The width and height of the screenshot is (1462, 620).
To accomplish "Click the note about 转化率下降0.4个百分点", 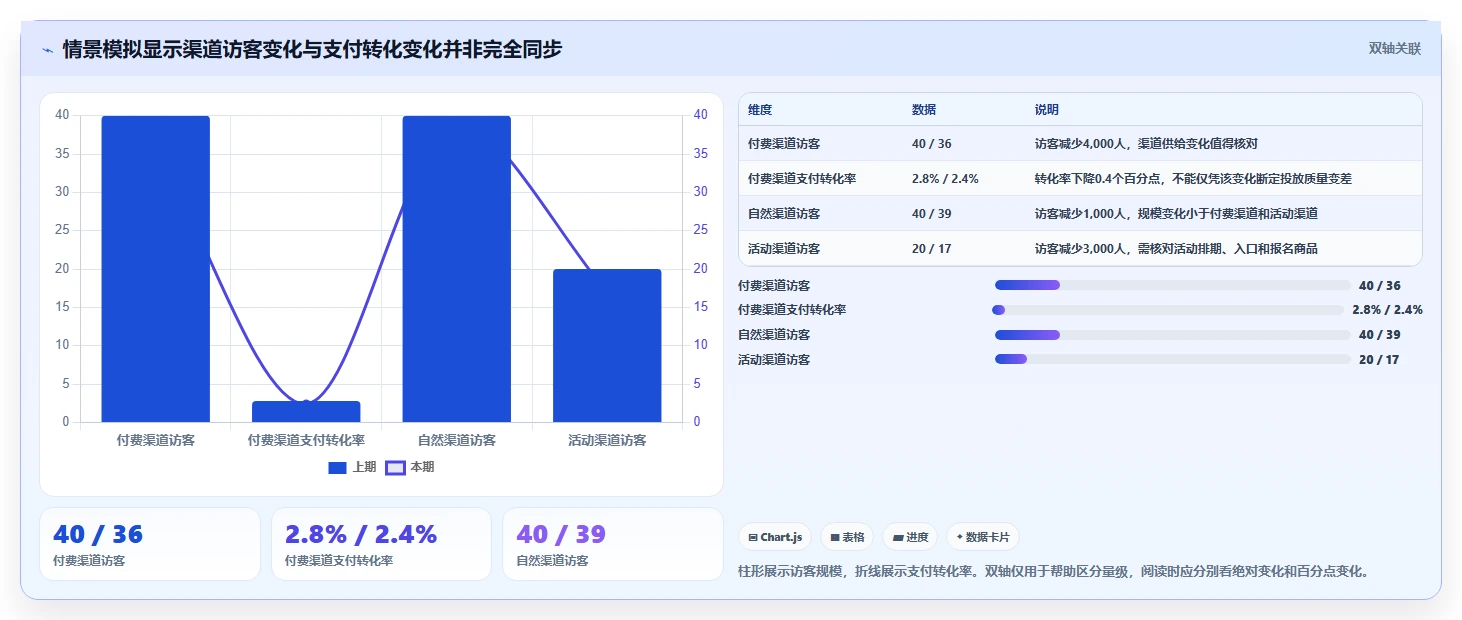I will click(1193, 179).
